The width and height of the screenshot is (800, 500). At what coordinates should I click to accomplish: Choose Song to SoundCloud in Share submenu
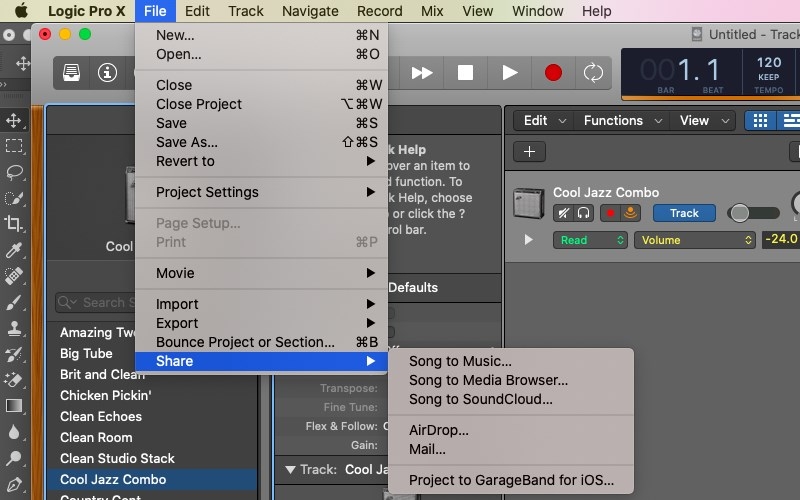click(480, 399)
